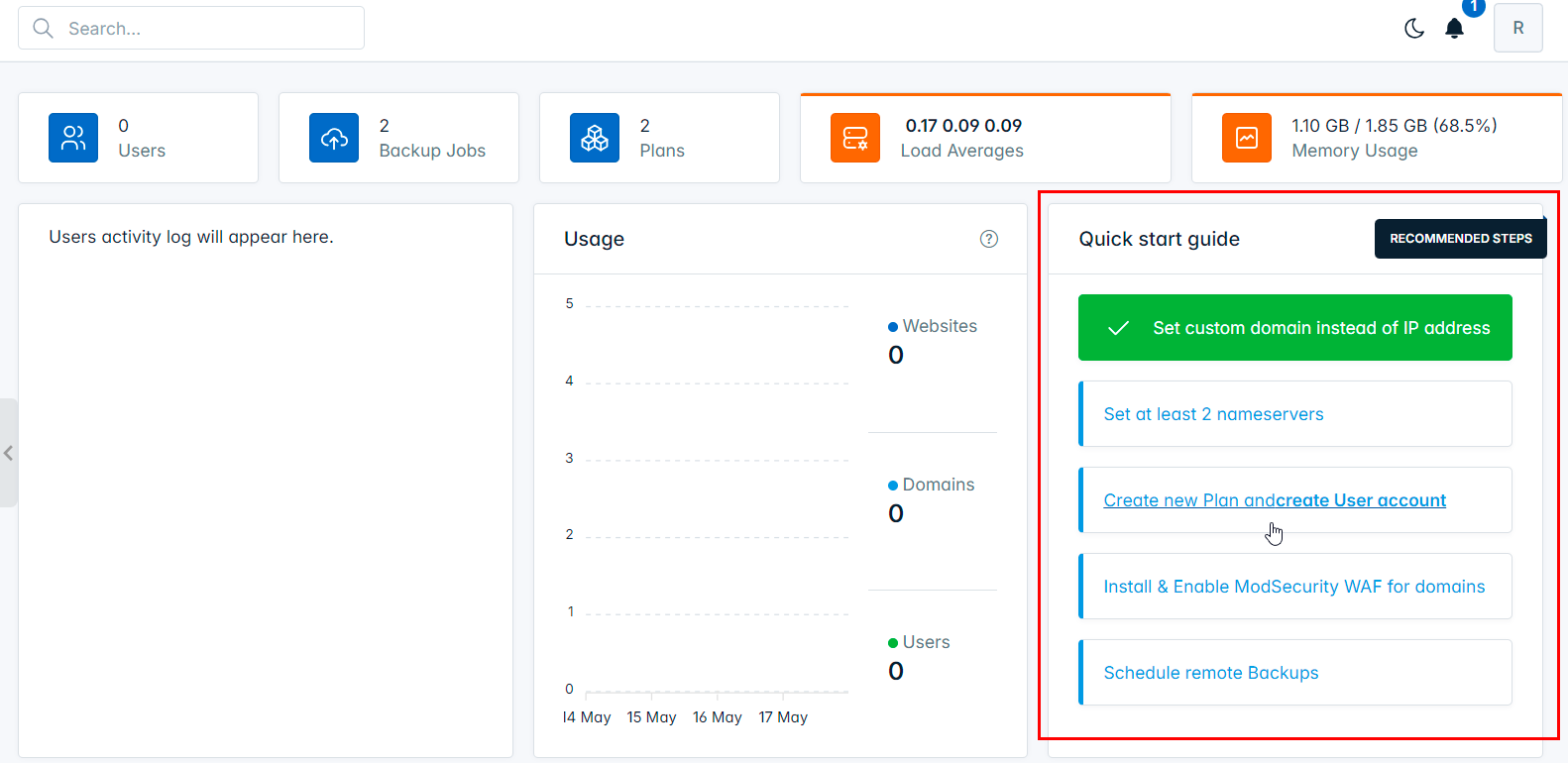Open Schedule remote Backups step
The width and height of the screenshot is (1568, 763).
click(x=1210, y=673)
